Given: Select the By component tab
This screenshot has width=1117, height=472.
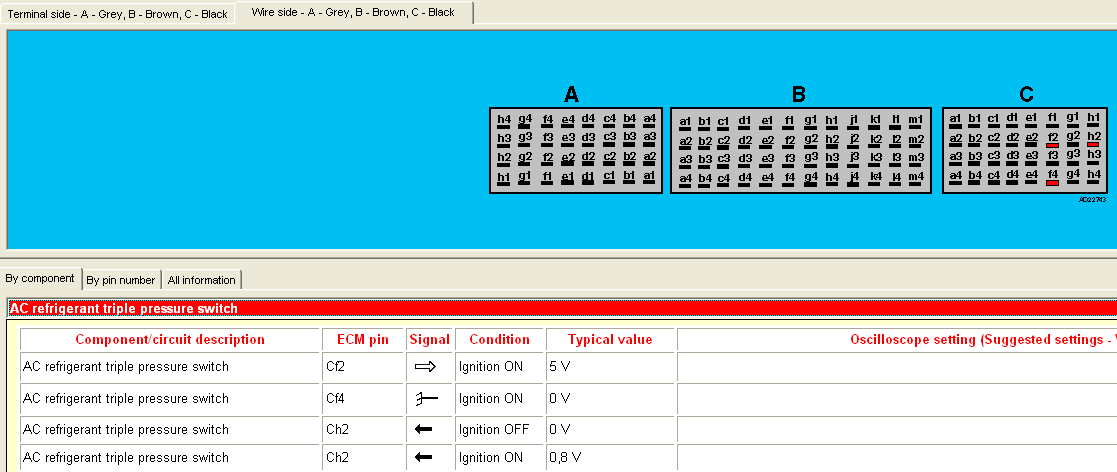Looking at the screenshot, I should 40,279.
